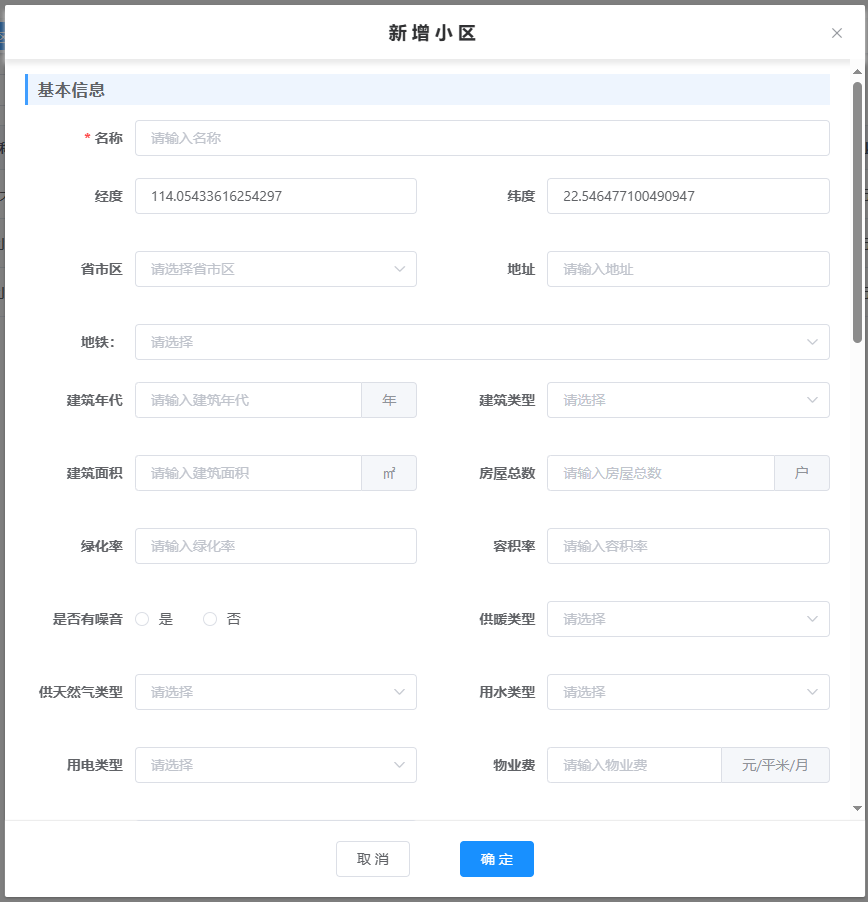Expand the 用电类型 dropdown
The width and height of the screenshot is (868, 902).
point(275,765)
